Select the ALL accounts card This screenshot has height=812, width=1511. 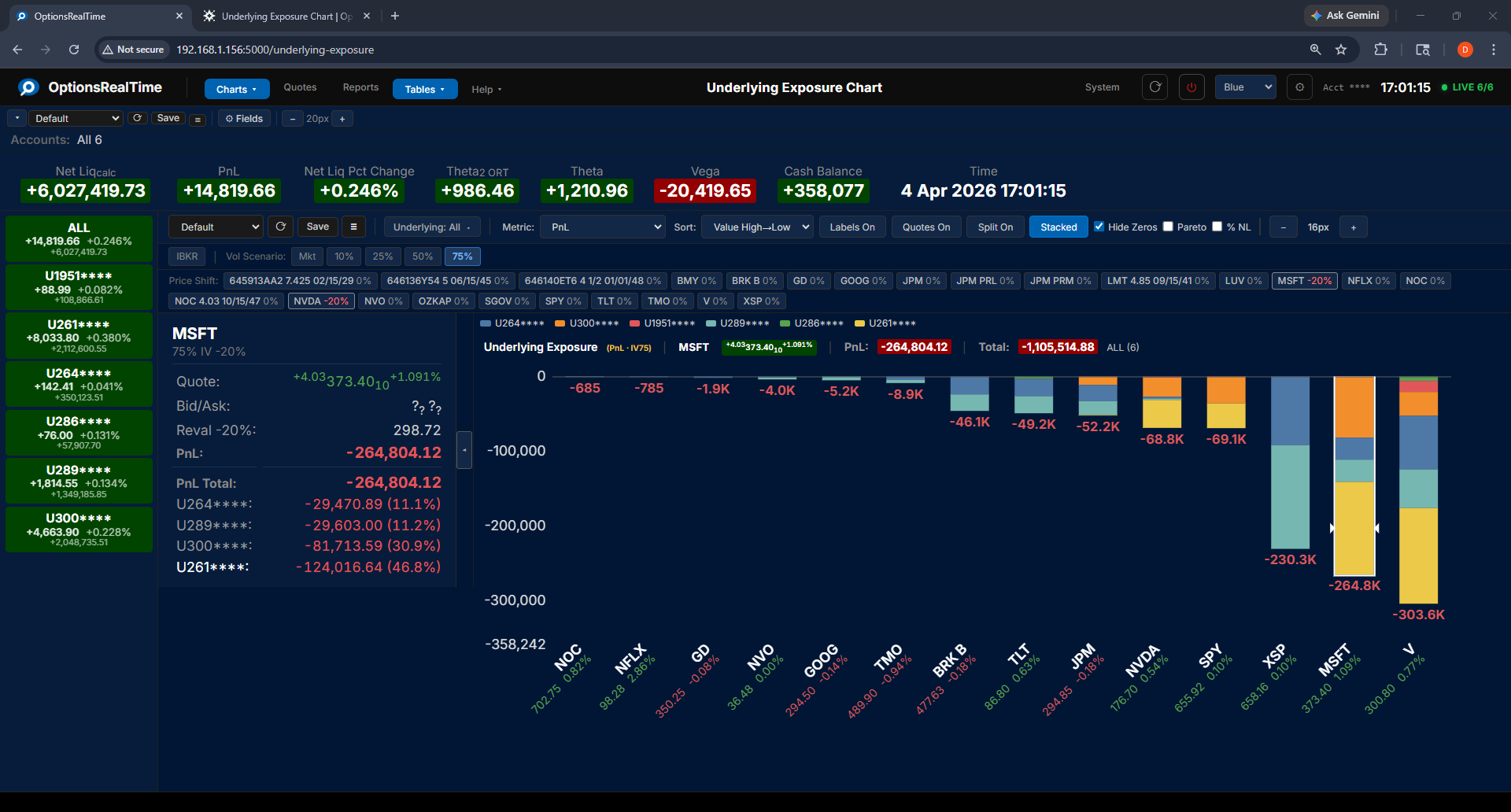coord(79,238)
